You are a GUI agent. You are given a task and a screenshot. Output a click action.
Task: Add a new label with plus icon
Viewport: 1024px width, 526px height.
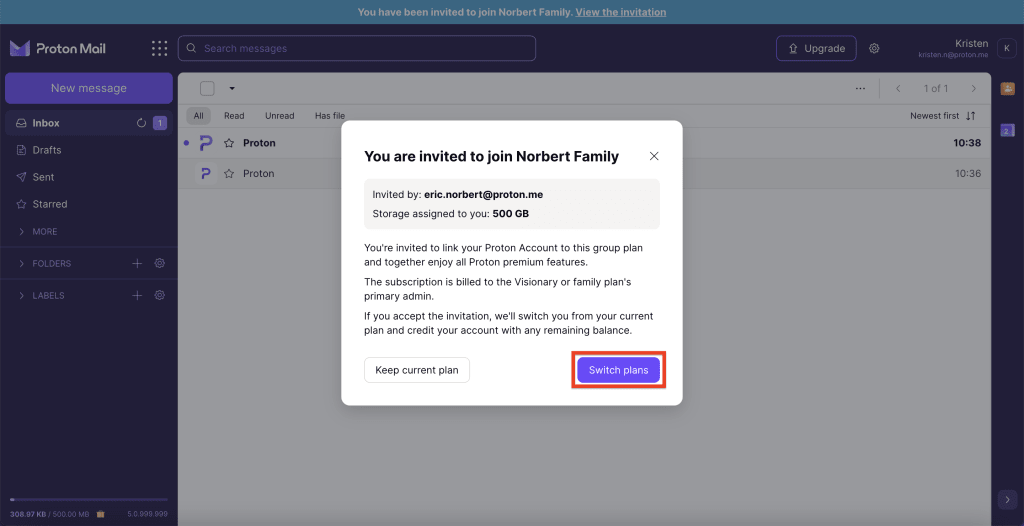[x=137, y=295]
